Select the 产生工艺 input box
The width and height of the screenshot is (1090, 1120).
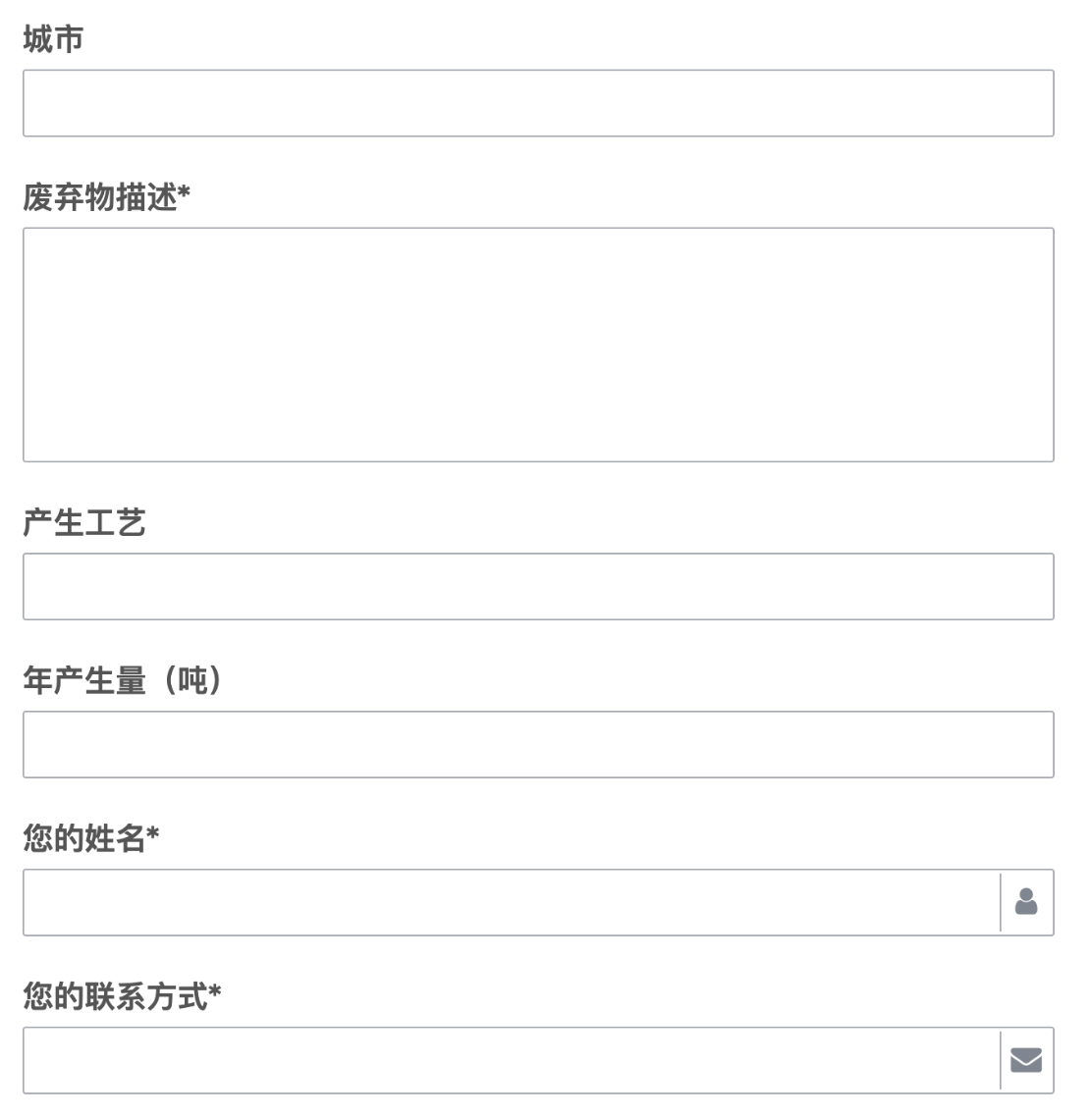point(538,586)
